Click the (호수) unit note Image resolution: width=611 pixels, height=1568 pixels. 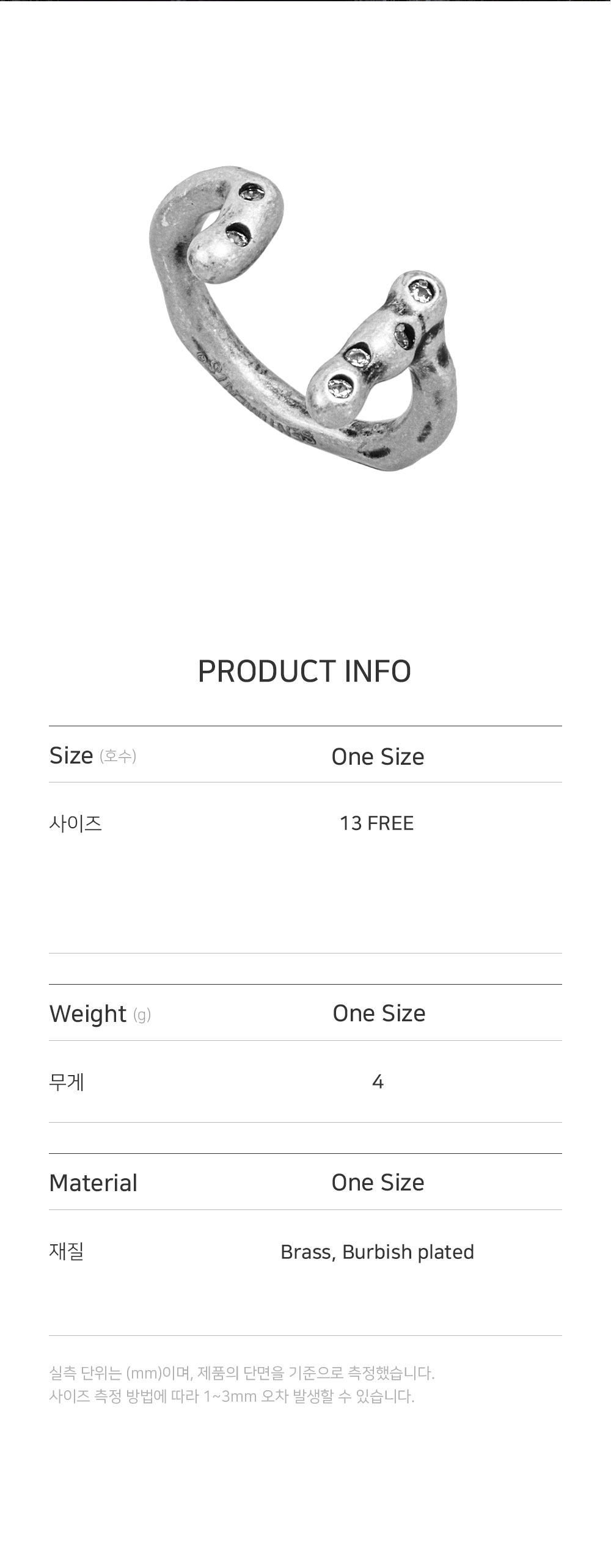click(118, 756)
